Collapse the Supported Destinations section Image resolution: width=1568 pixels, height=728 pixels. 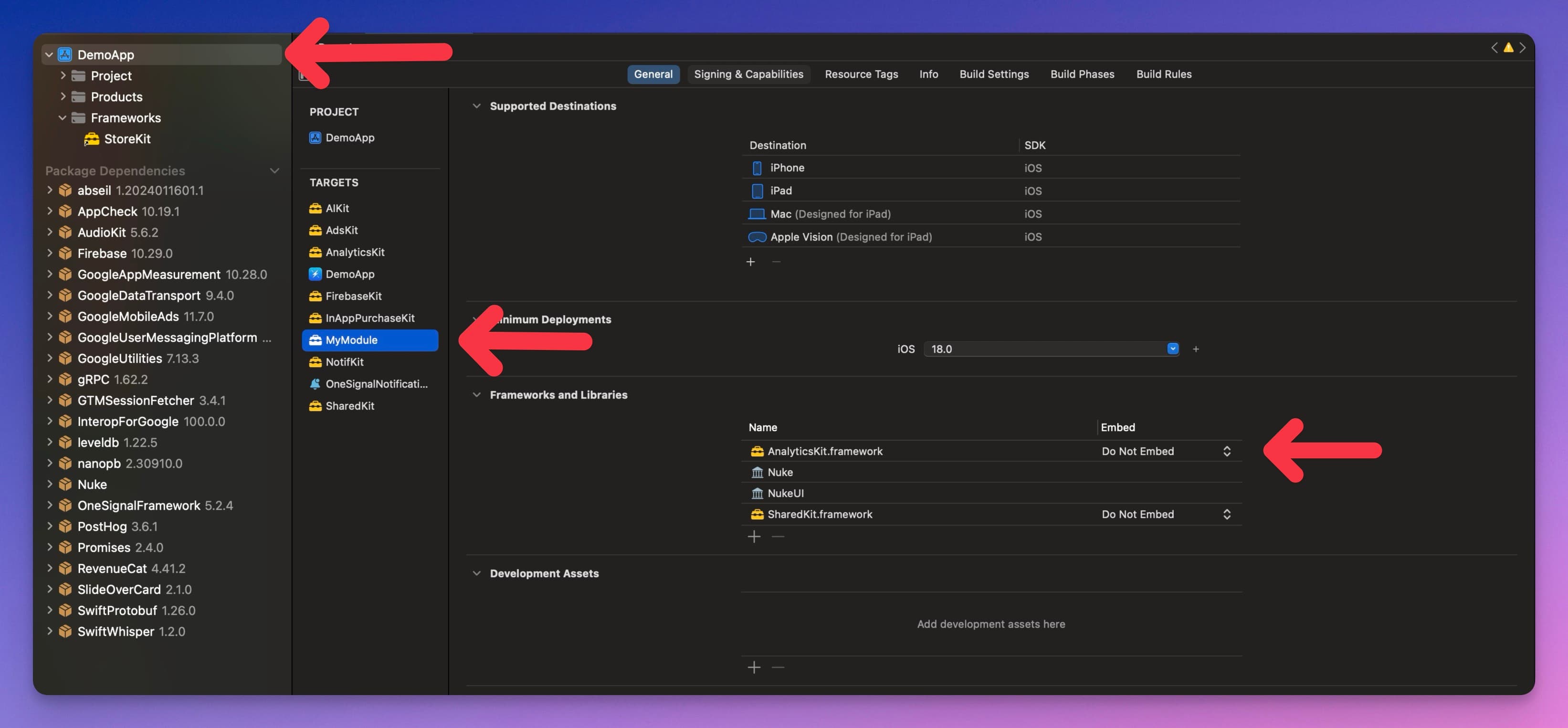coord(476,106)
